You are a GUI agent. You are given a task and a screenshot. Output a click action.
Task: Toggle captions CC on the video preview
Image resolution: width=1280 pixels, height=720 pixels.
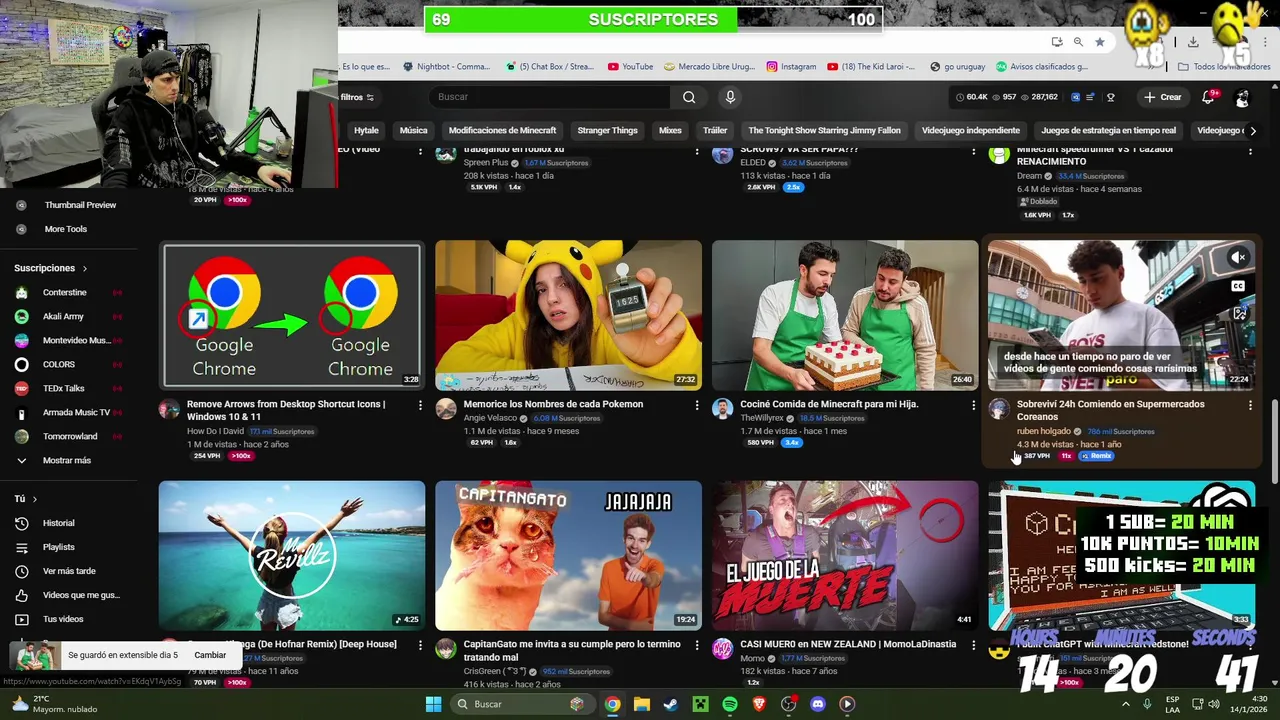1238,286
